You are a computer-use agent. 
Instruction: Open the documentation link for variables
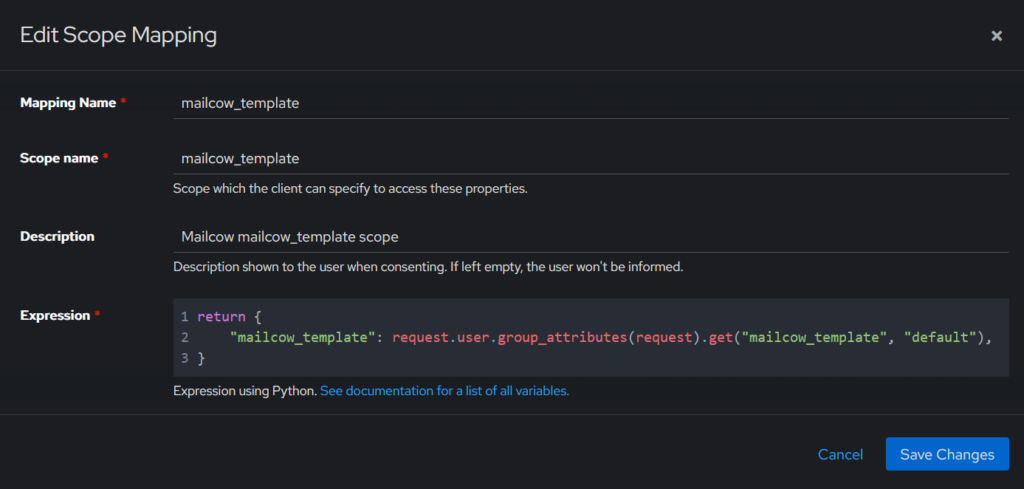pyautogui.click(x=444, y=391)
